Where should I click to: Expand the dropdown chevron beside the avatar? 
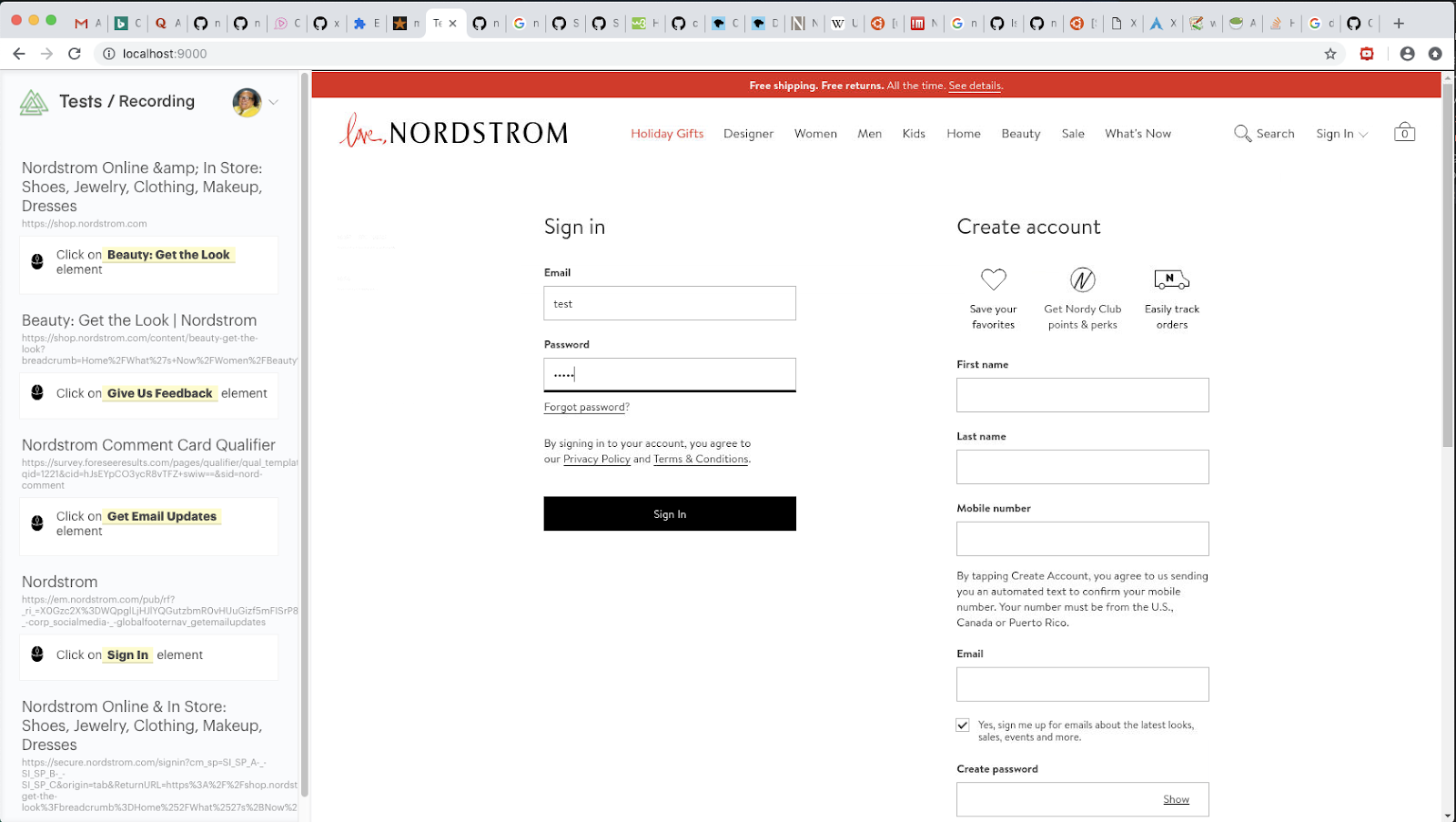coord(273,102)
